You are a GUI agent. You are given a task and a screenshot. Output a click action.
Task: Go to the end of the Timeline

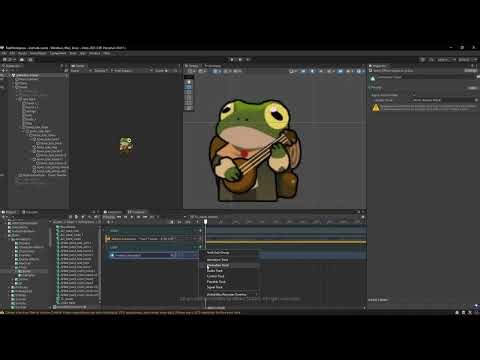[x=145, y=217]
